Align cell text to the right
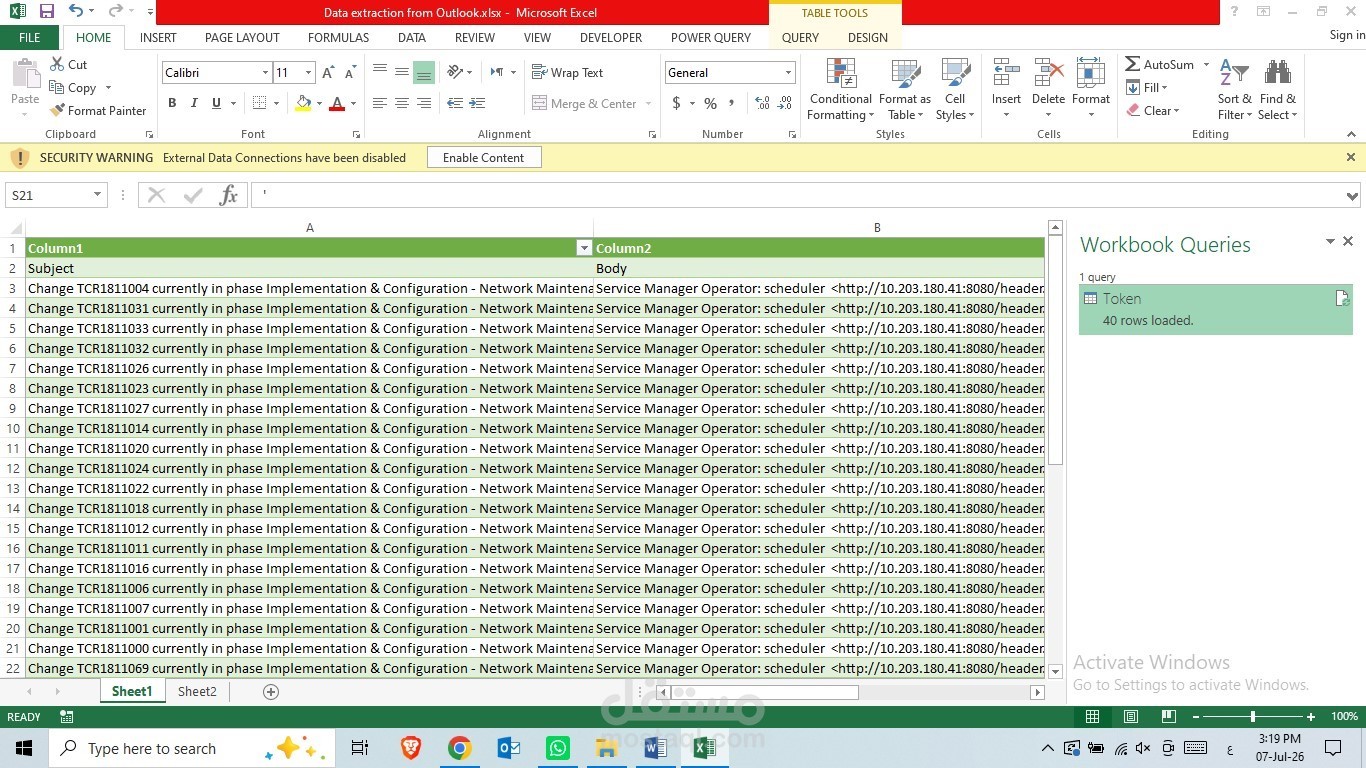This screenshot has width=1366, height=768. click(424, 103)
